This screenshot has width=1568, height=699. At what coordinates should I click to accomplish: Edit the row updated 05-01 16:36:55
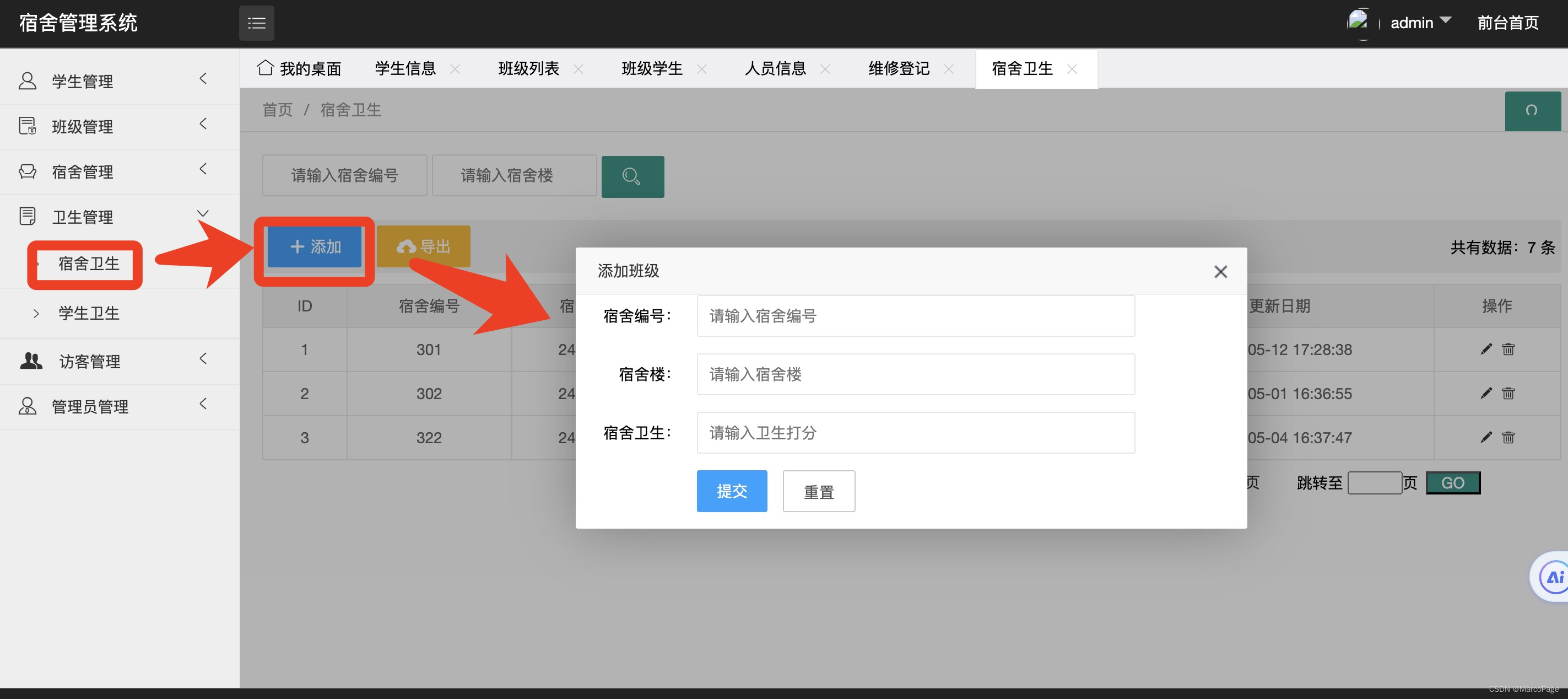pos(1486,392)
